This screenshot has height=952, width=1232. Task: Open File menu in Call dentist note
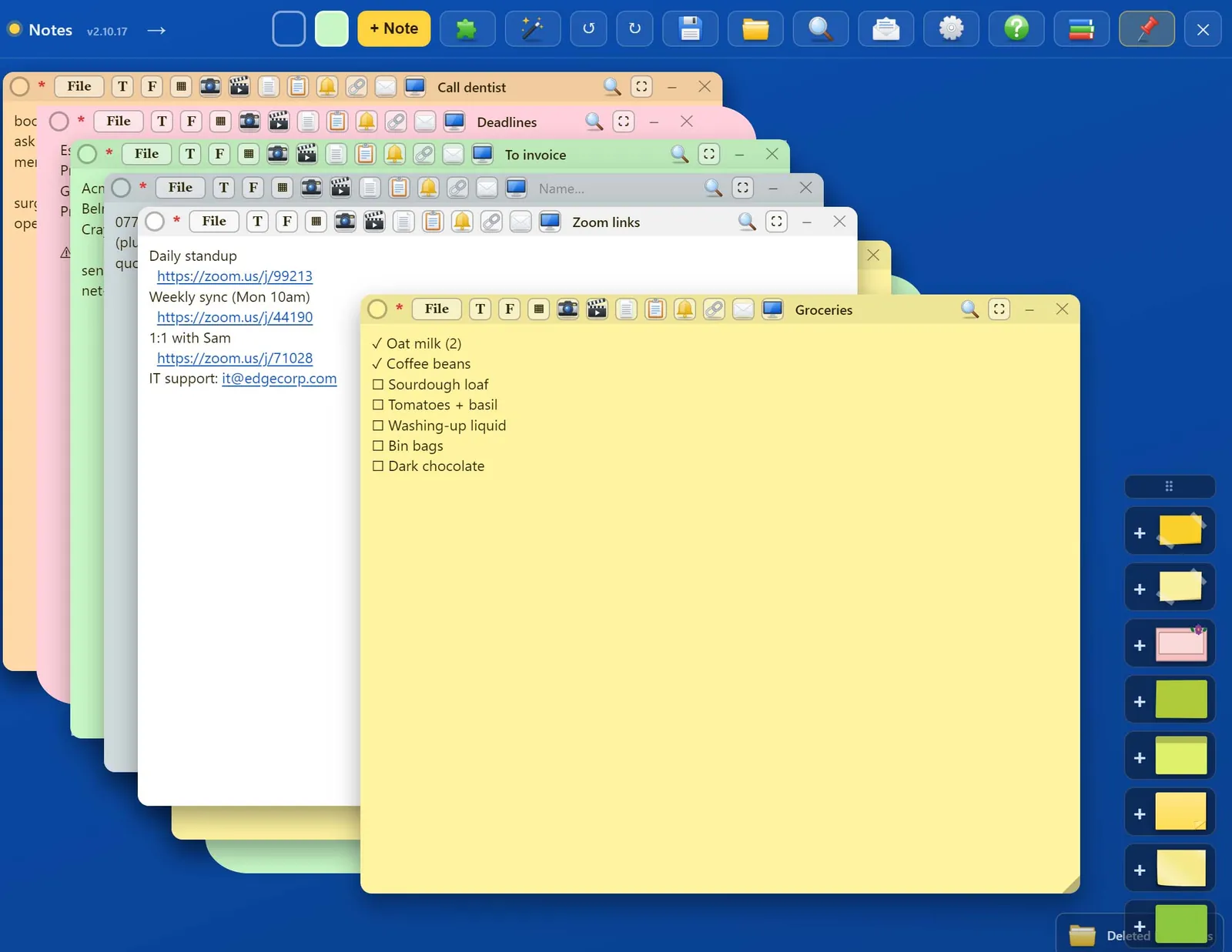(x=79, y=86)
